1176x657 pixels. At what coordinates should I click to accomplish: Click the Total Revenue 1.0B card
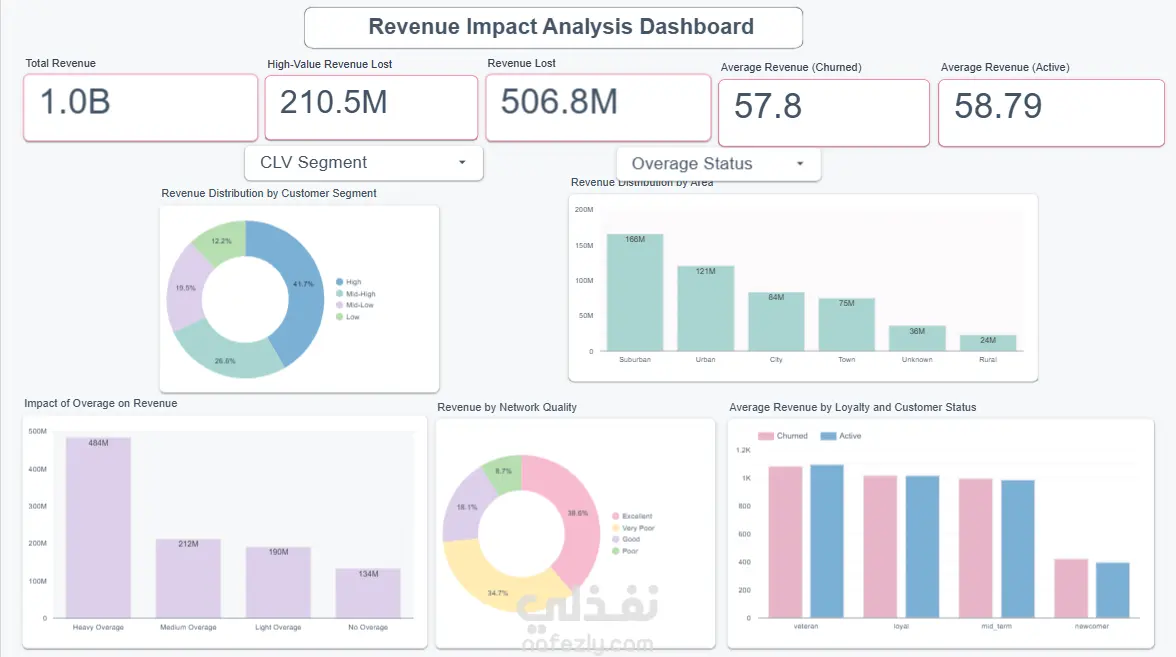click(140, 107)
